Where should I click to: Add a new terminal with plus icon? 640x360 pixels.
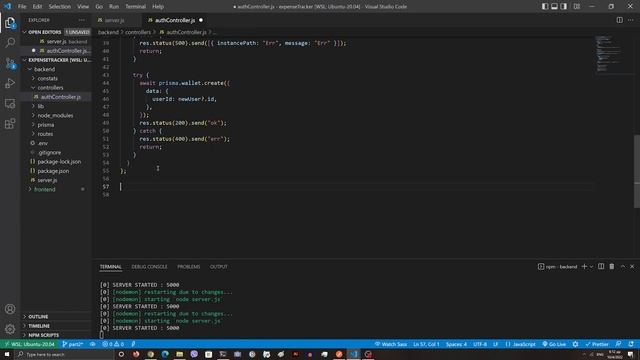(x=584, y=267)
